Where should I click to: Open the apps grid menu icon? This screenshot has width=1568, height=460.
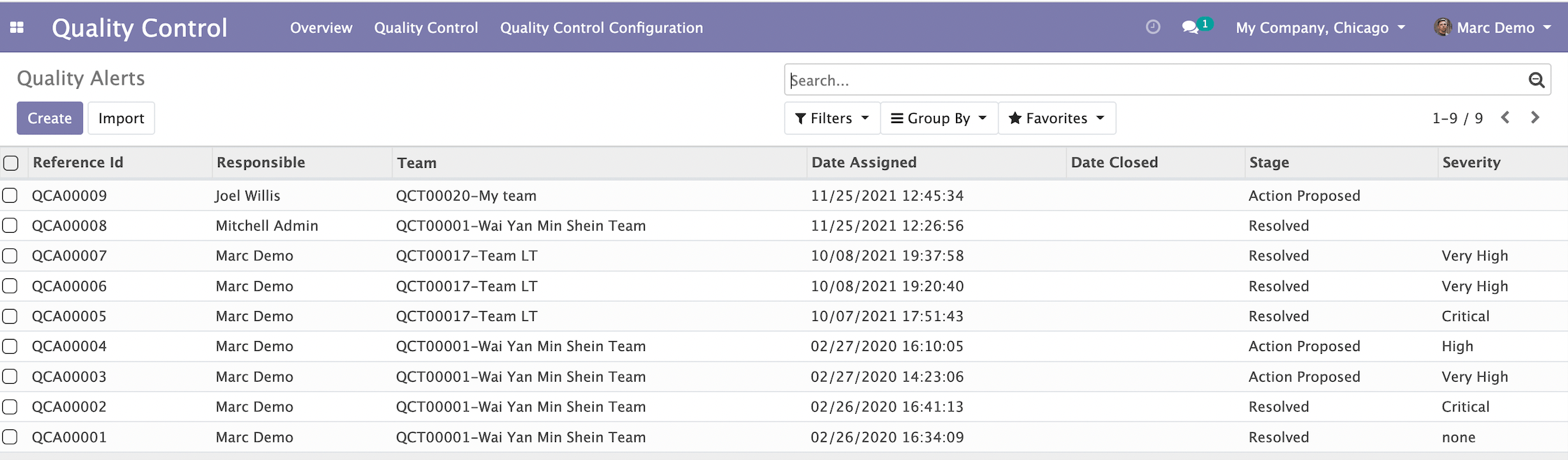coord(17,27)
